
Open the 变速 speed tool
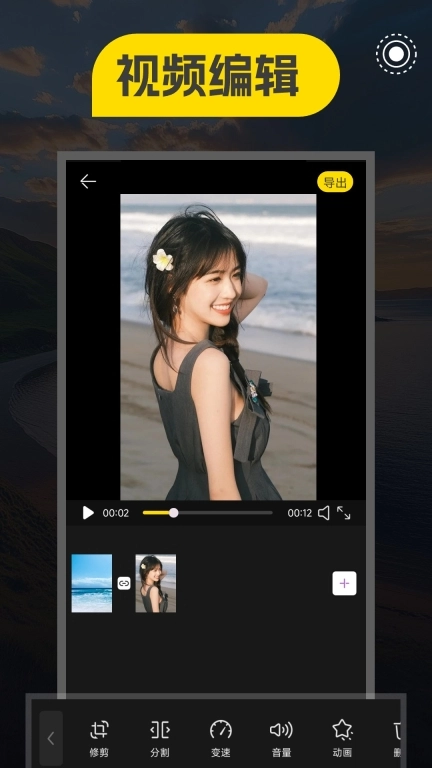tap(220, 739)
